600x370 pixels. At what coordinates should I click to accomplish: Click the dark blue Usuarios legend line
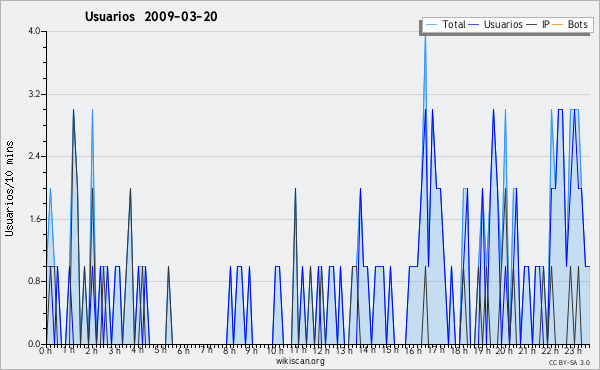[x=474, y=24]
